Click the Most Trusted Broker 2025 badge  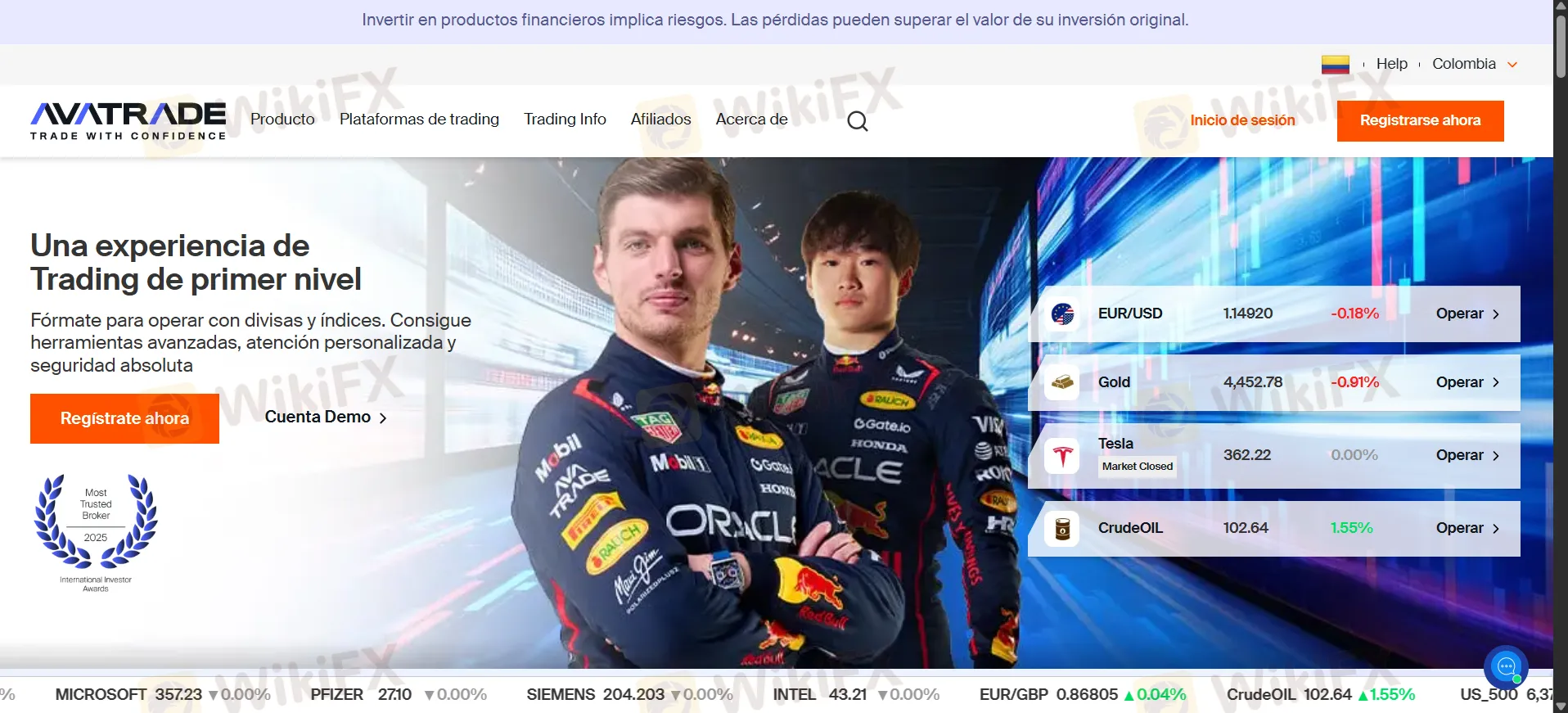[96, 532]
